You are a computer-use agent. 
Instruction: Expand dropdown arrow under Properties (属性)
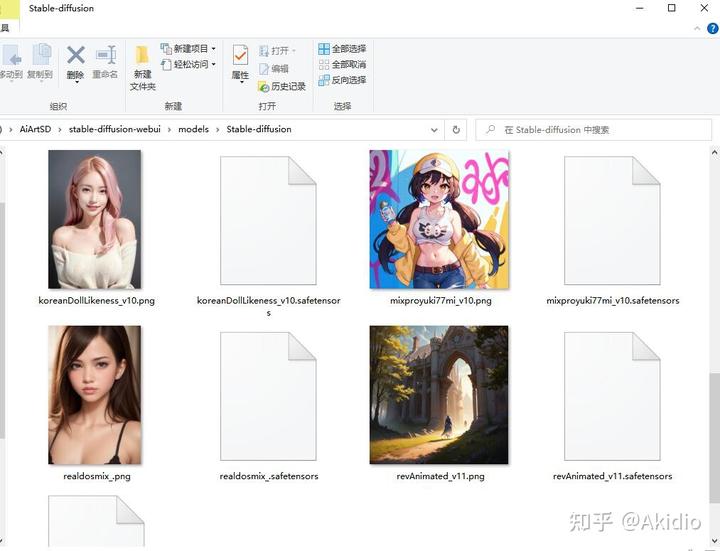242,83
